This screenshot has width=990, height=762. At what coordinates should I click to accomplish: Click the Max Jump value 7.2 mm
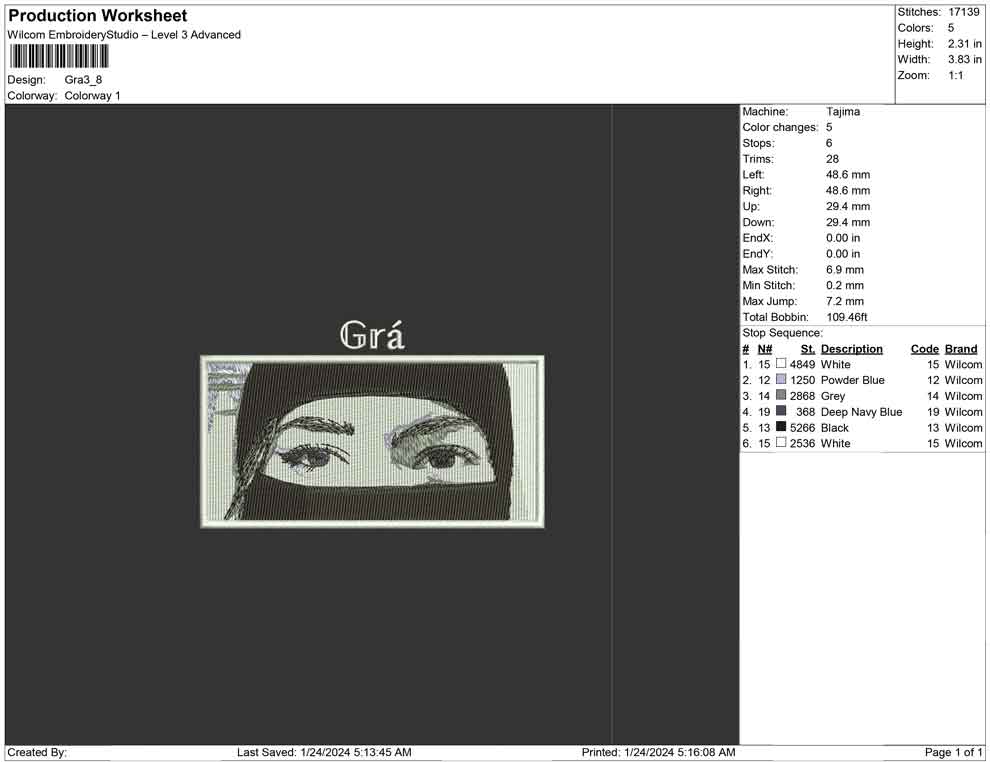pos(845,301)
